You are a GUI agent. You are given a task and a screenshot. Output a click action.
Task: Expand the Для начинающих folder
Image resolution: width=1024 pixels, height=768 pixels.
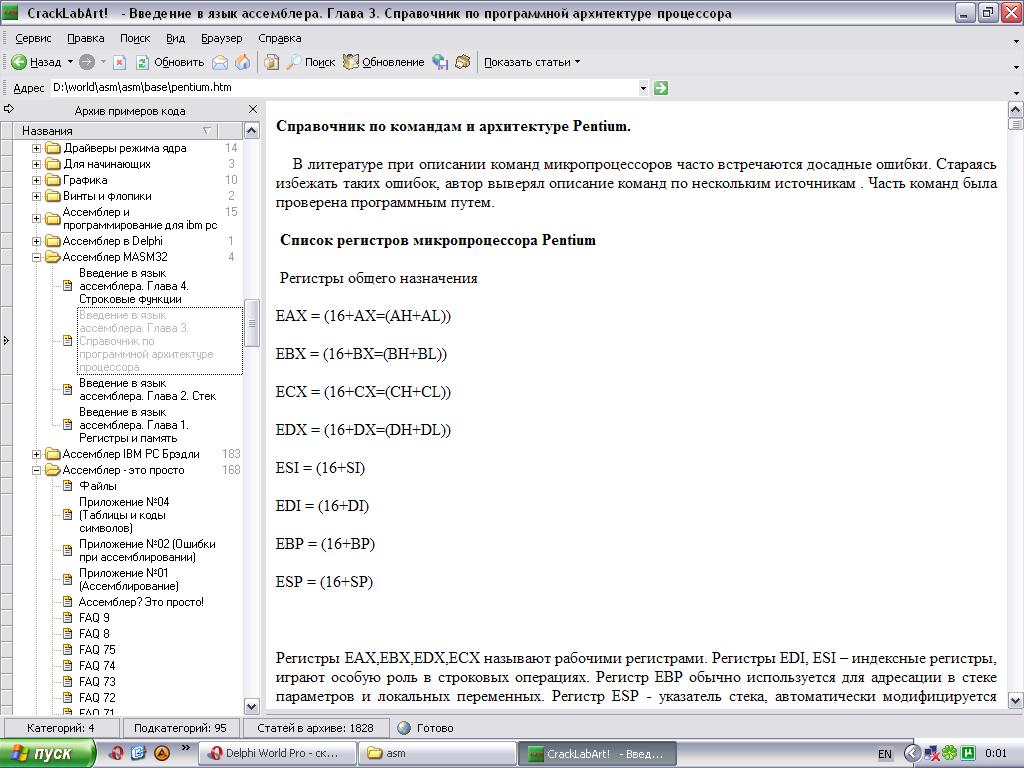point(37,164)
